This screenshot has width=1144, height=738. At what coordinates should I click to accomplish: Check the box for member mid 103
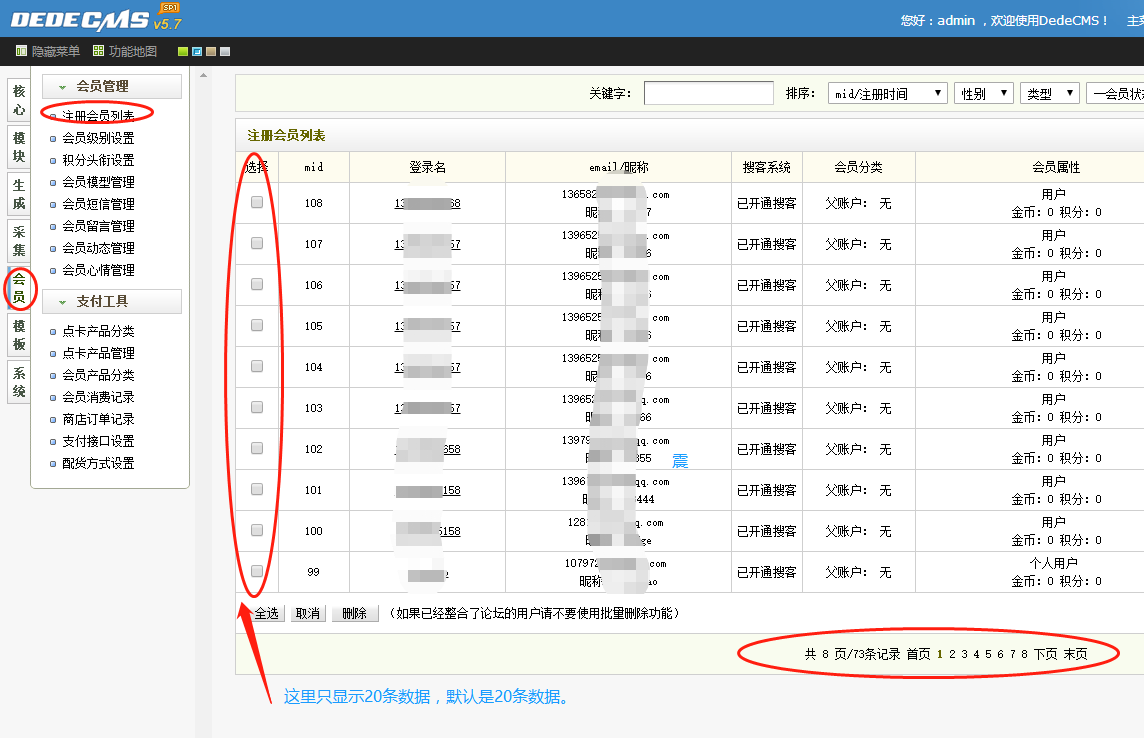pos(257,407)
